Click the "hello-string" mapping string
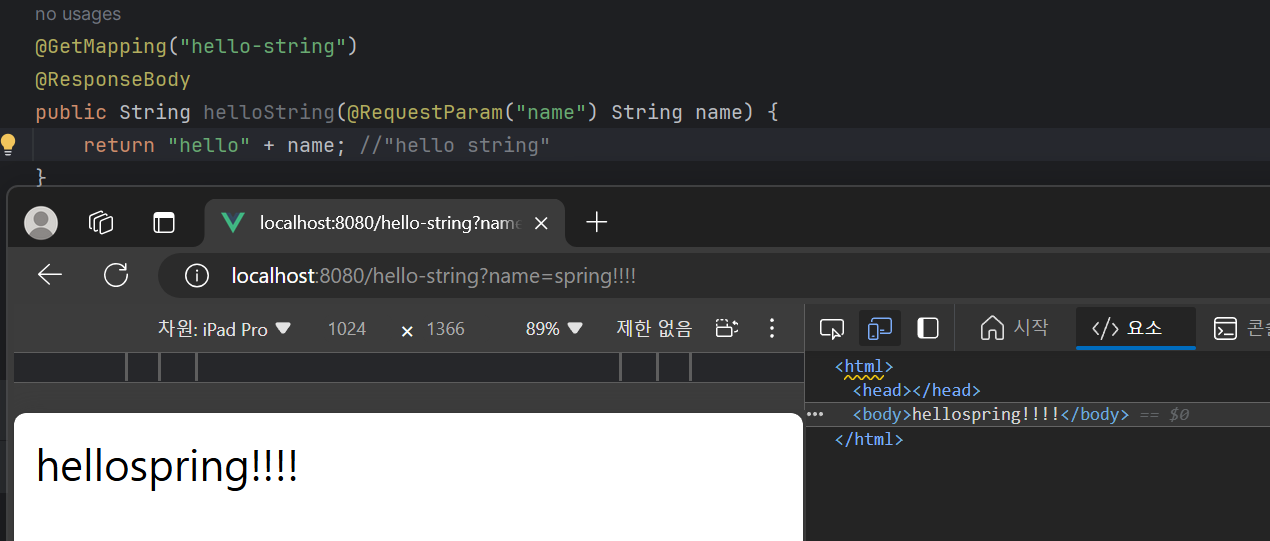This screenshot has height=541, width=1270. click(x=263, y=47)
